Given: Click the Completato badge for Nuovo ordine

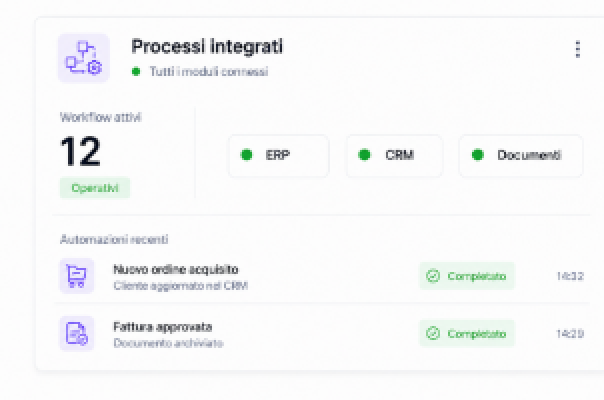Looking at the screenshot, I should pyautogui.click(x=467, y=276).
